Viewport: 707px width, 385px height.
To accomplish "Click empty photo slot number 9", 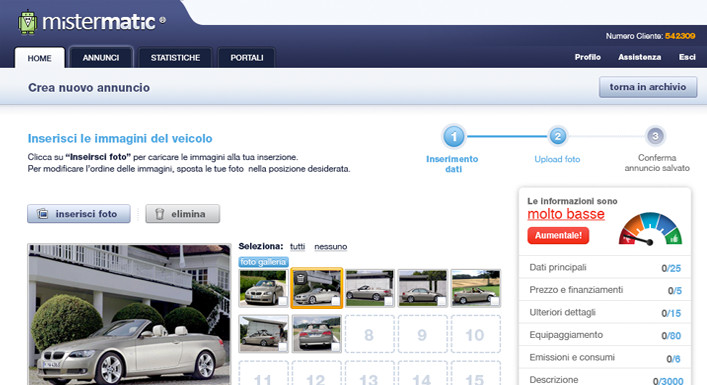I will point(422,334).
